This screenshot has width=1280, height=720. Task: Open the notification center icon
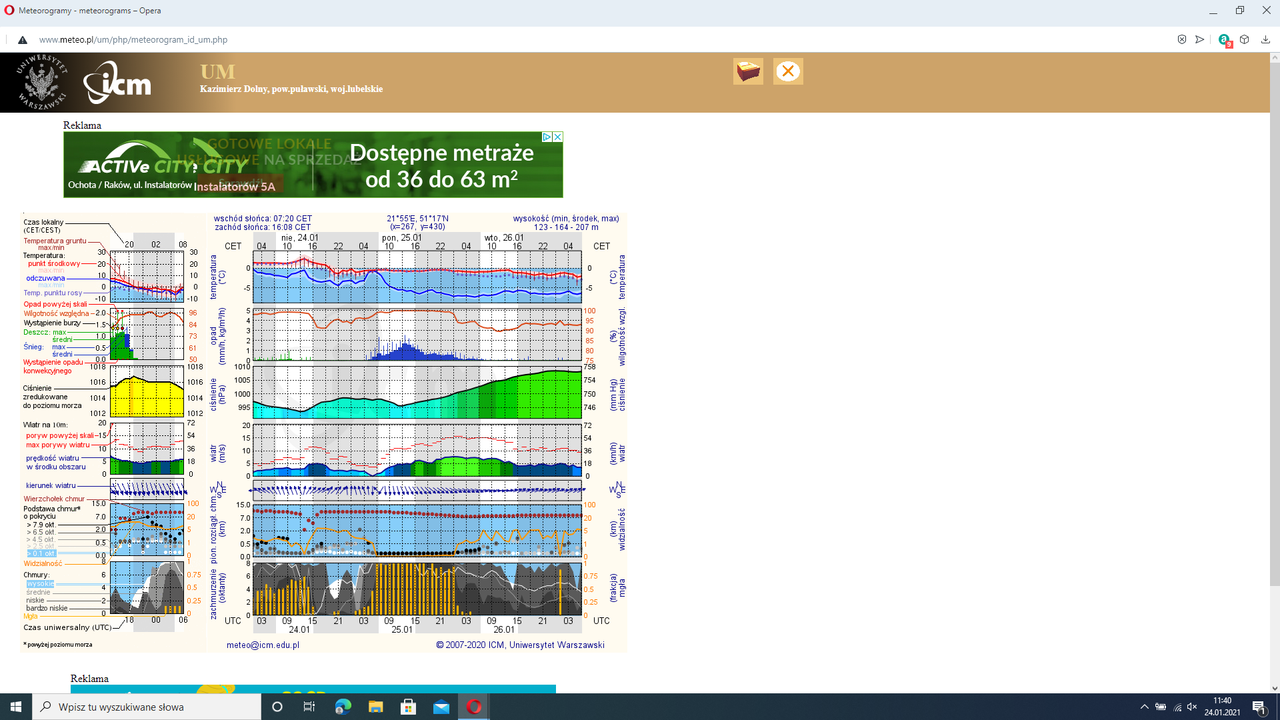pos(1258,707)
